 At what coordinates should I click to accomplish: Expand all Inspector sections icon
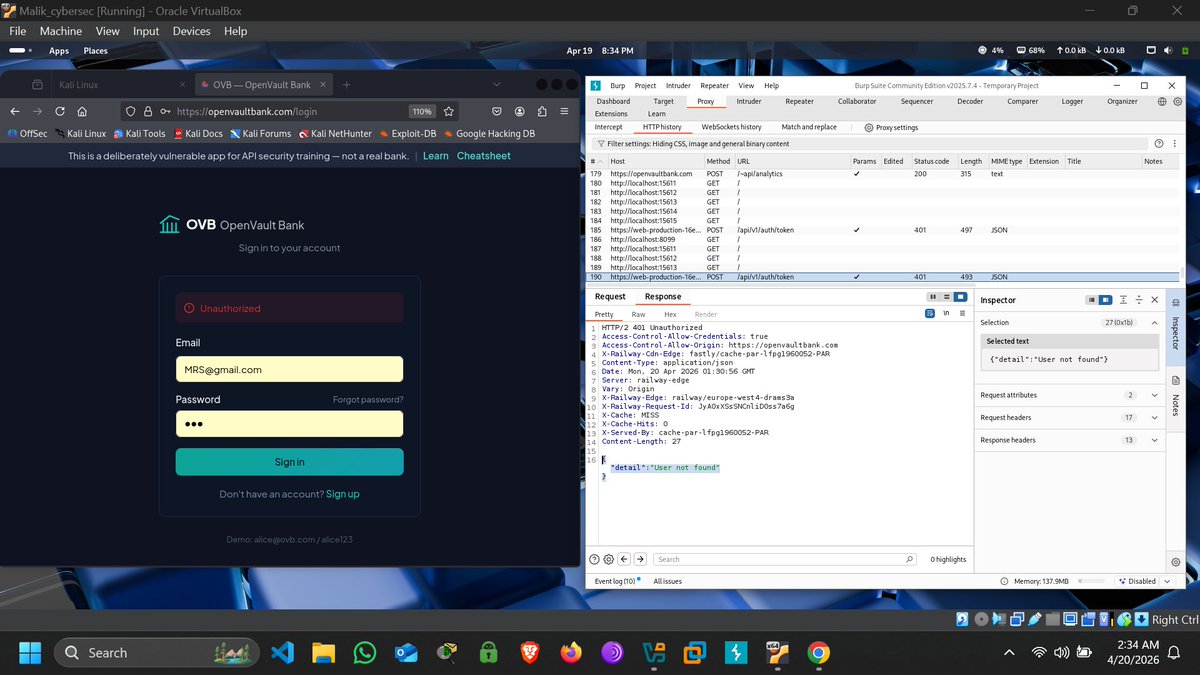click(x=1124, y=300)
